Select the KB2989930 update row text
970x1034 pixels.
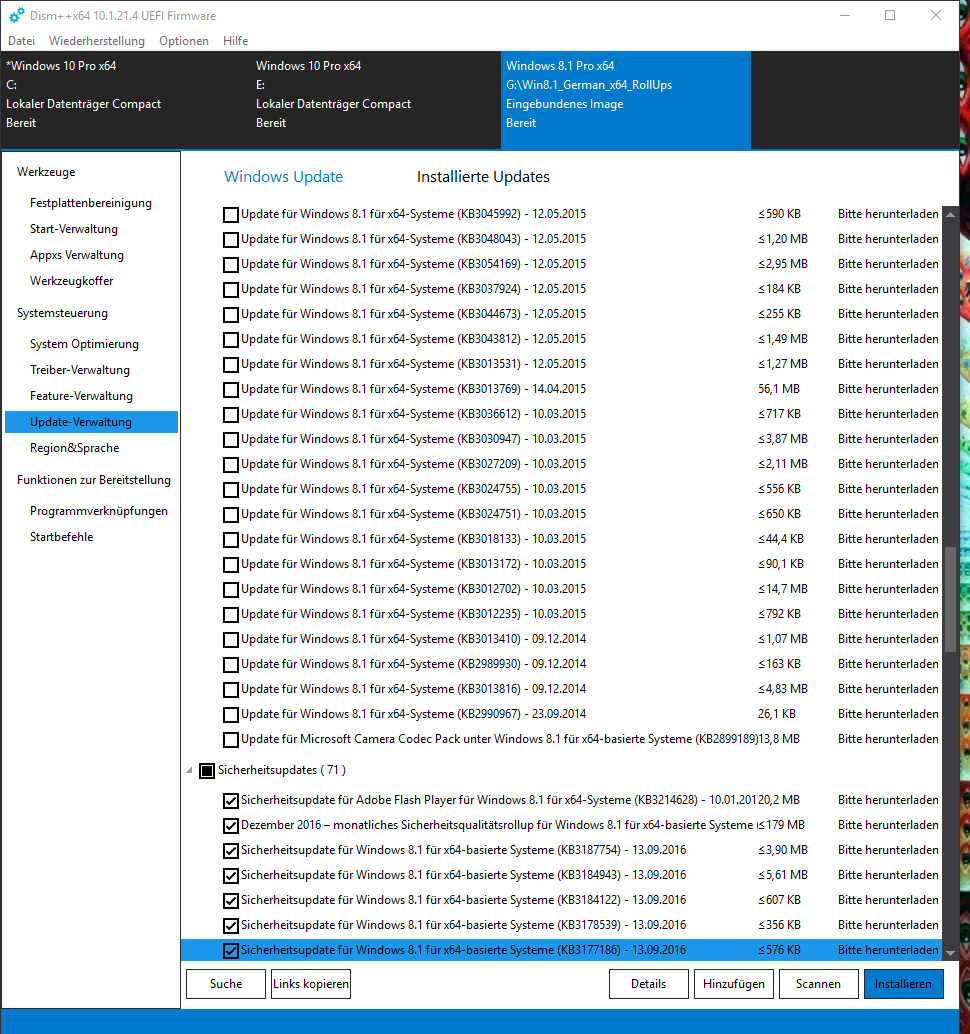coord(413,664)
